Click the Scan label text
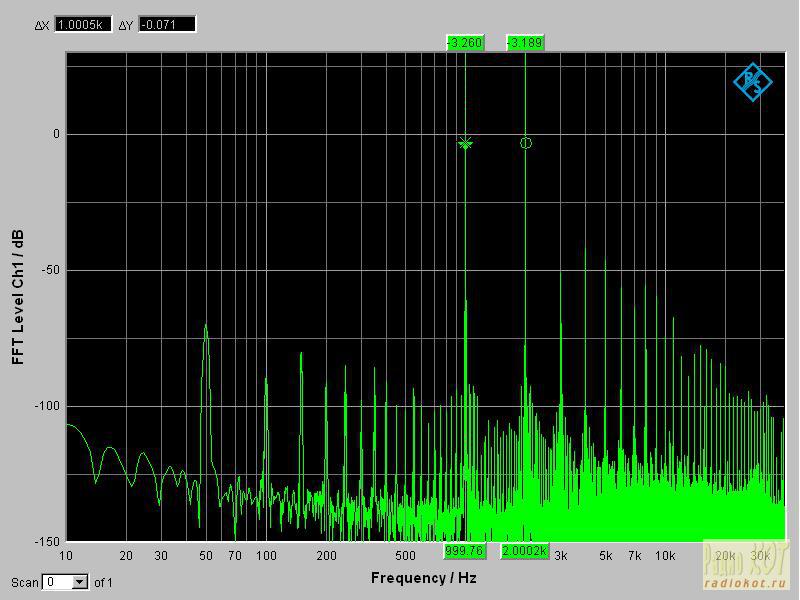The height and width of the screenshot is (600, 800). click(x=25, y=583)
